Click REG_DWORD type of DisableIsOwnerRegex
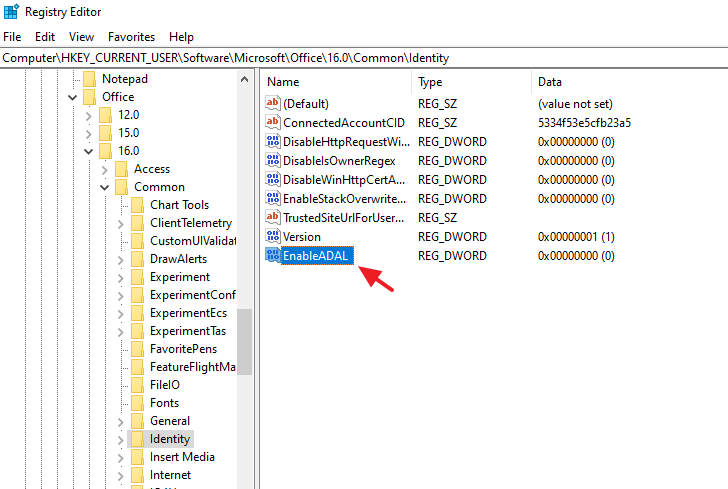 click(x=452, y=161)
